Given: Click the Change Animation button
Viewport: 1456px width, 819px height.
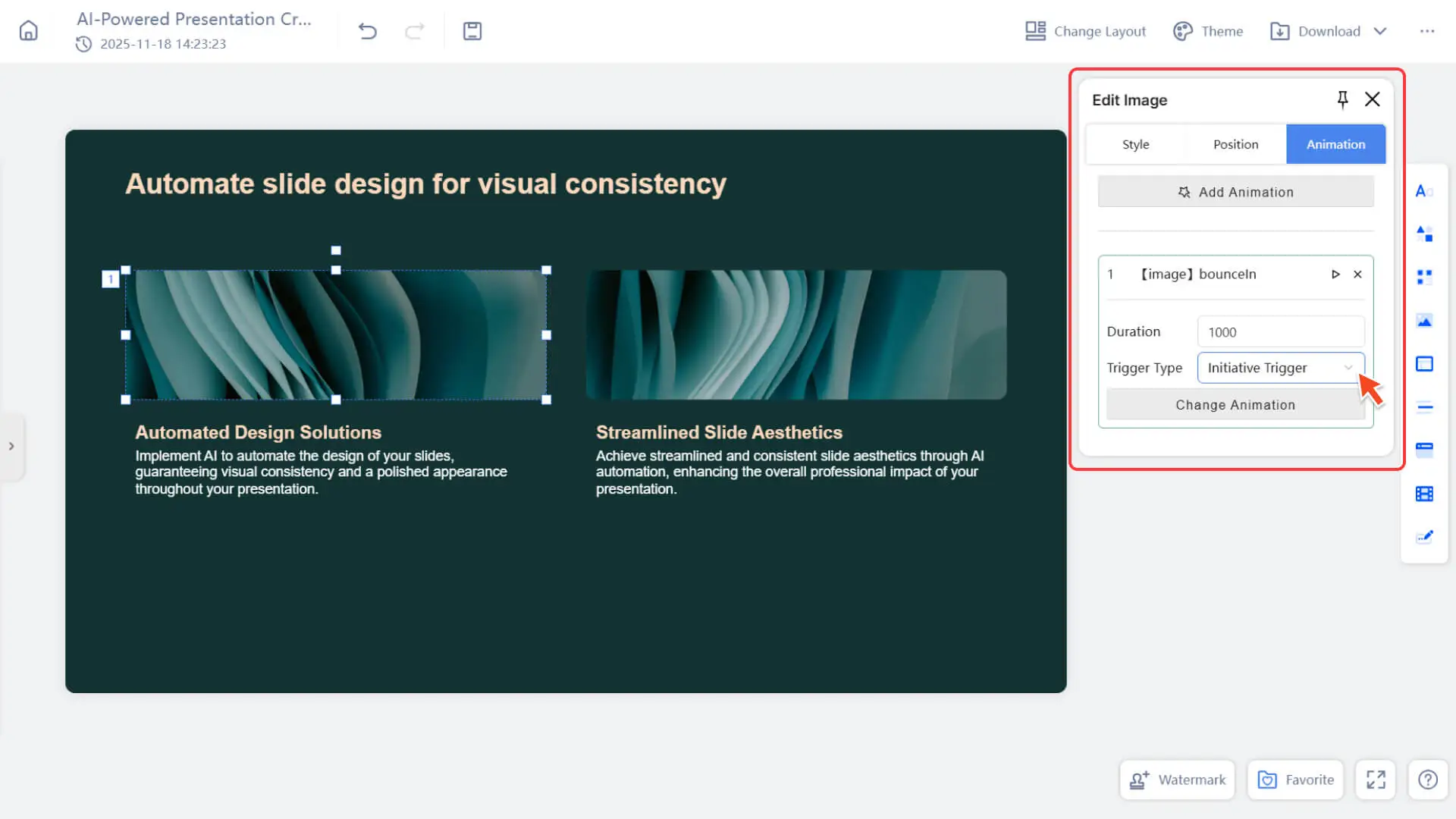Looking at the screenshot, I should (x=1235, y=405).
